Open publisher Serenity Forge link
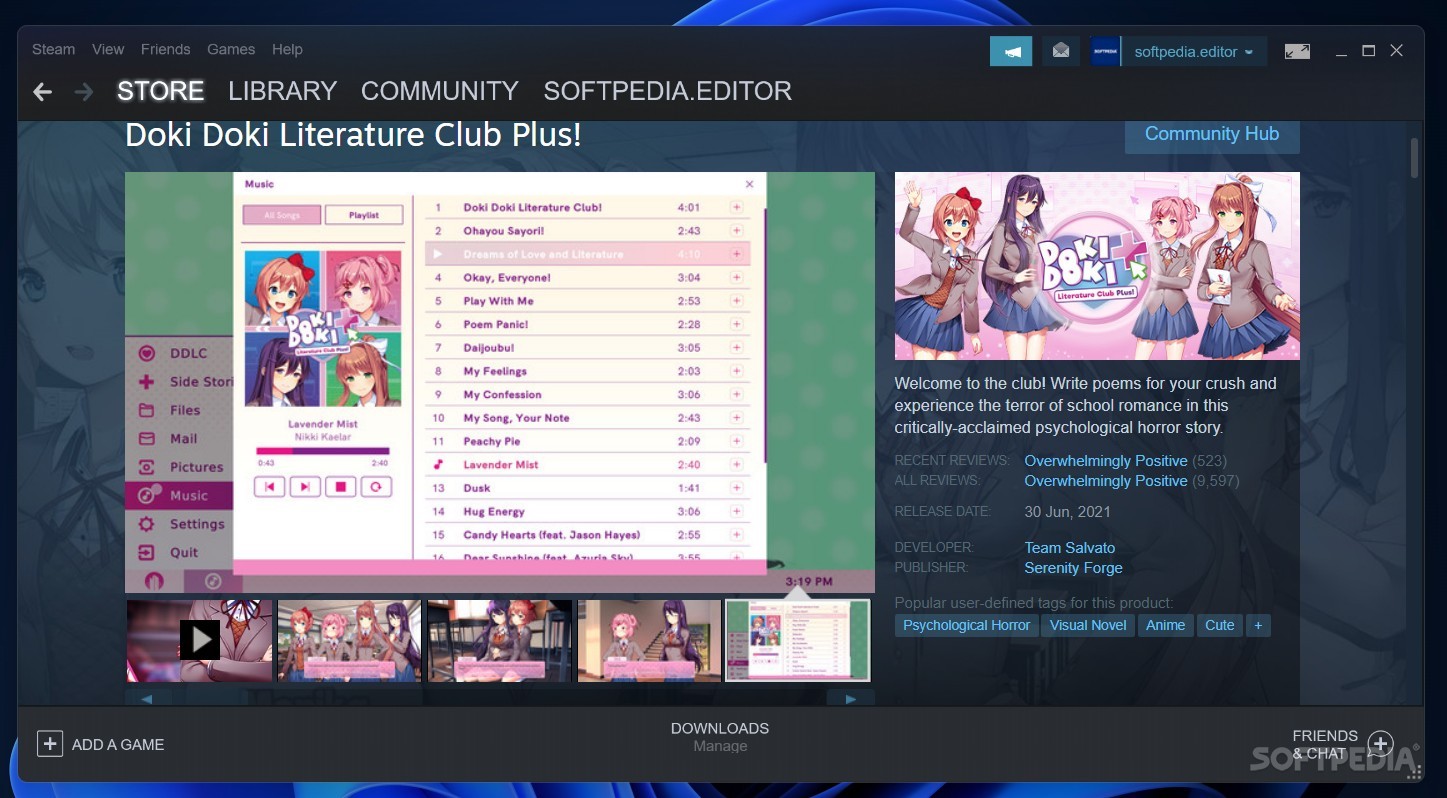 pyautogui.click(x=1073, y=568)
